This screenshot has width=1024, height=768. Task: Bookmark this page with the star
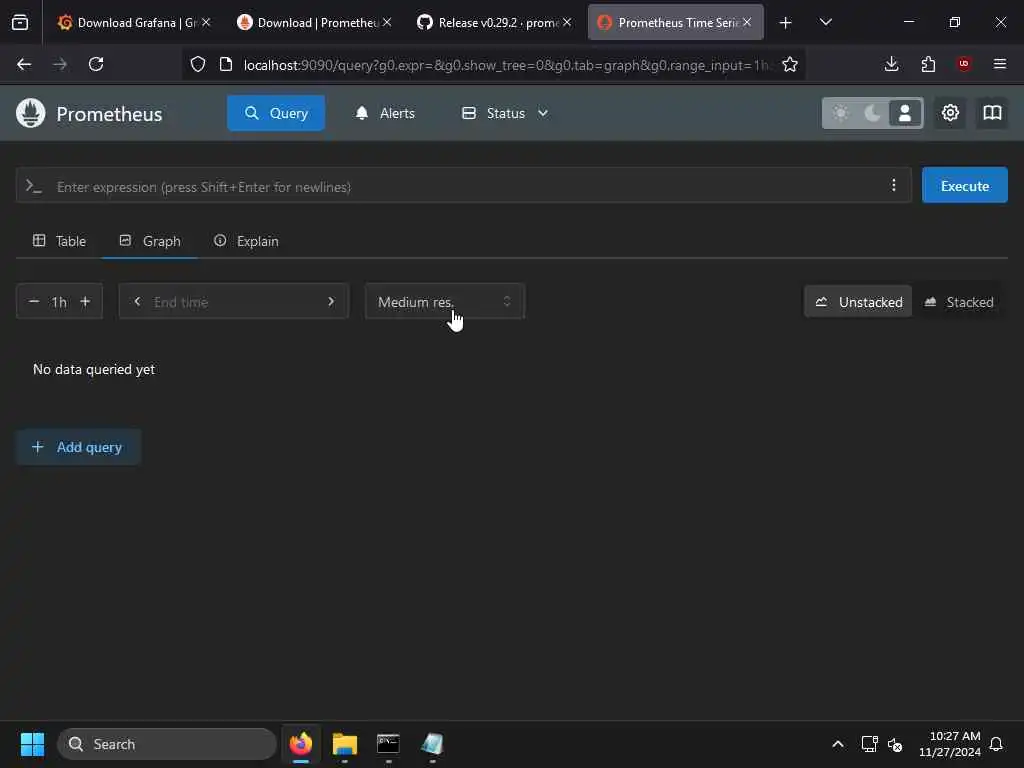coord(790,64)
